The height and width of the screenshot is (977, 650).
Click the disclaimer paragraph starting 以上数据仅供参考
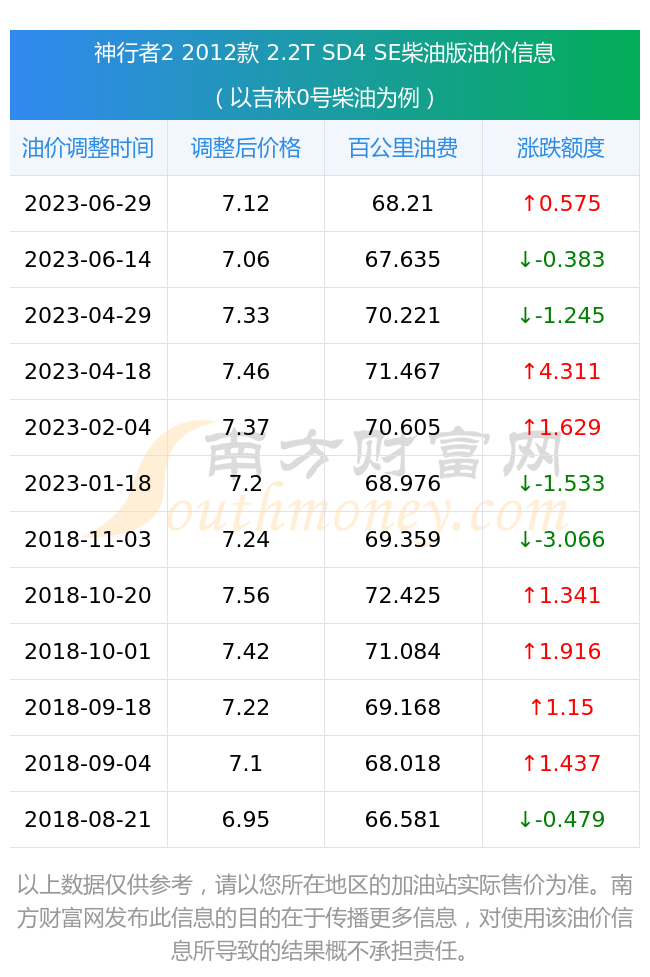(x=325, y=917)
